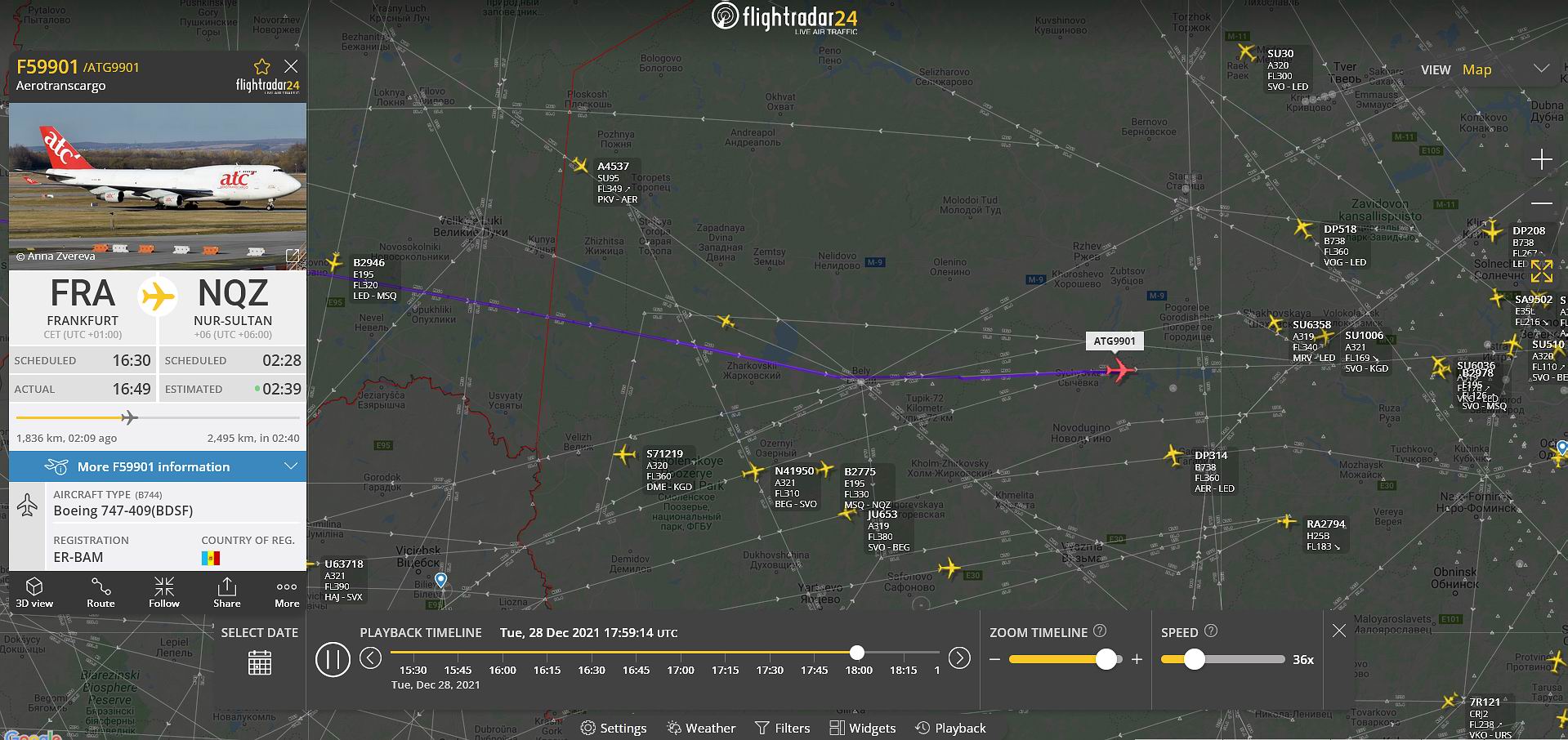
Task: Select aircraft DP208 on the map
Action: (x=1492, y=231)
